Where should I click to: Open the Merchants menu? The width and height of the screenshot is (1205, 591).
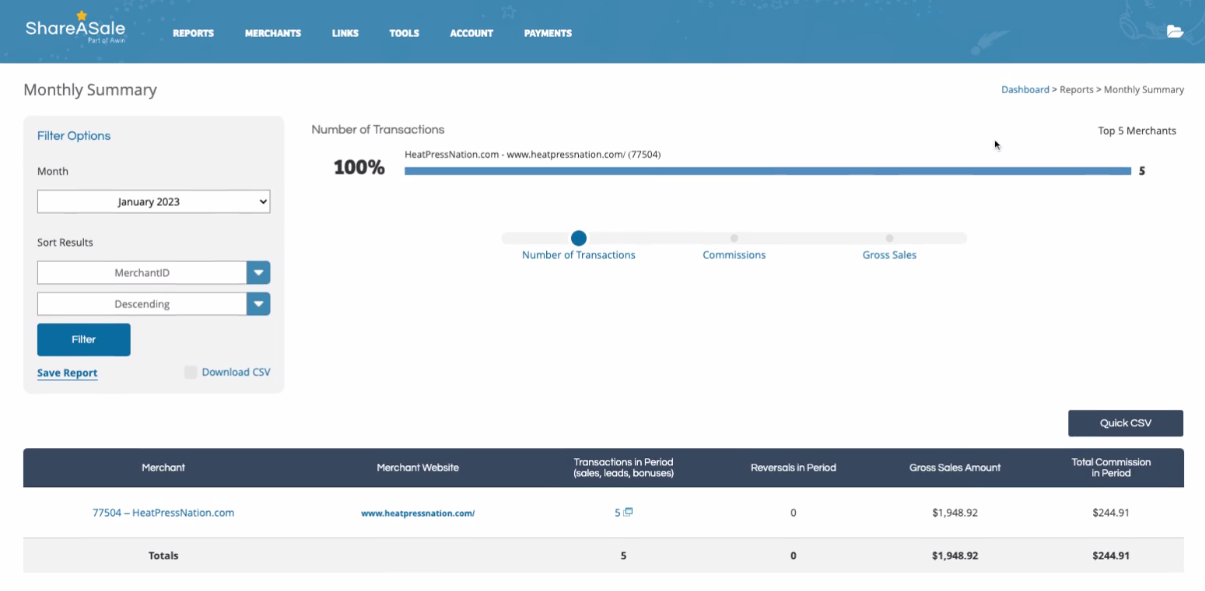coord(273,33)
